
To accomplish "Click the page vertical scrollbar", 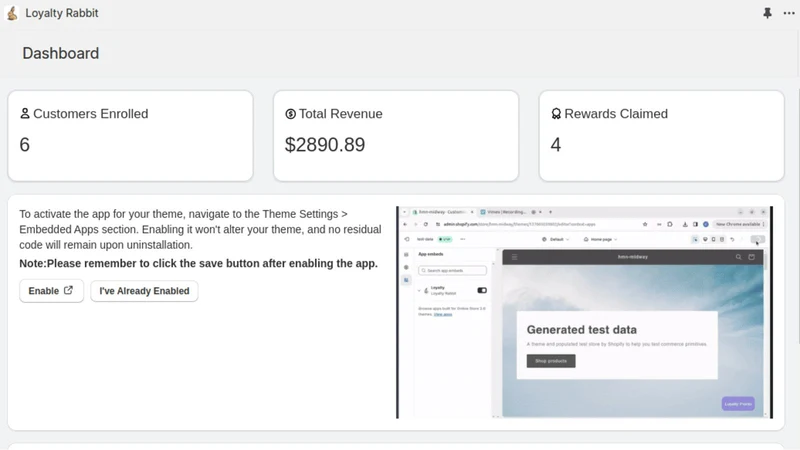I will tap(798, 214).
